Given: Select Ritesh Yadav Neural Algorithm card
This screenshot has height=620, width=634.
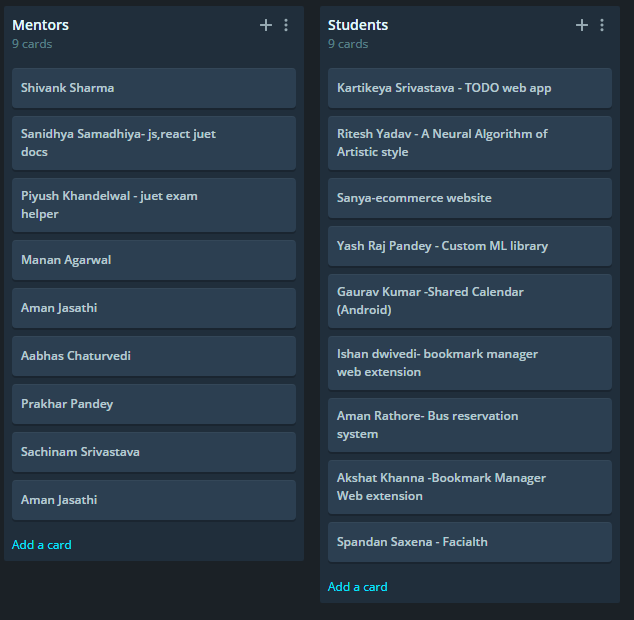Looking at the screenshot, I should click(470, 143).
